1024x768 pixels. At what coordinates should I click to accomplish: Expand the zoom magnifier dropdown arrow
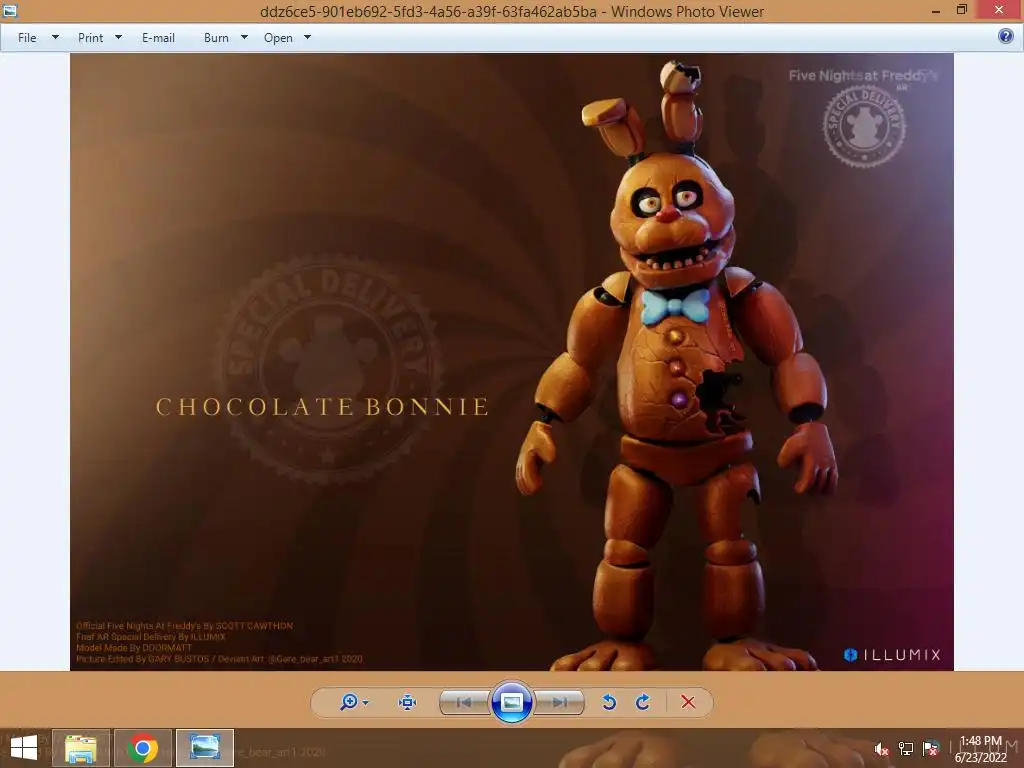pyautogui.click(x=365, y=703)
